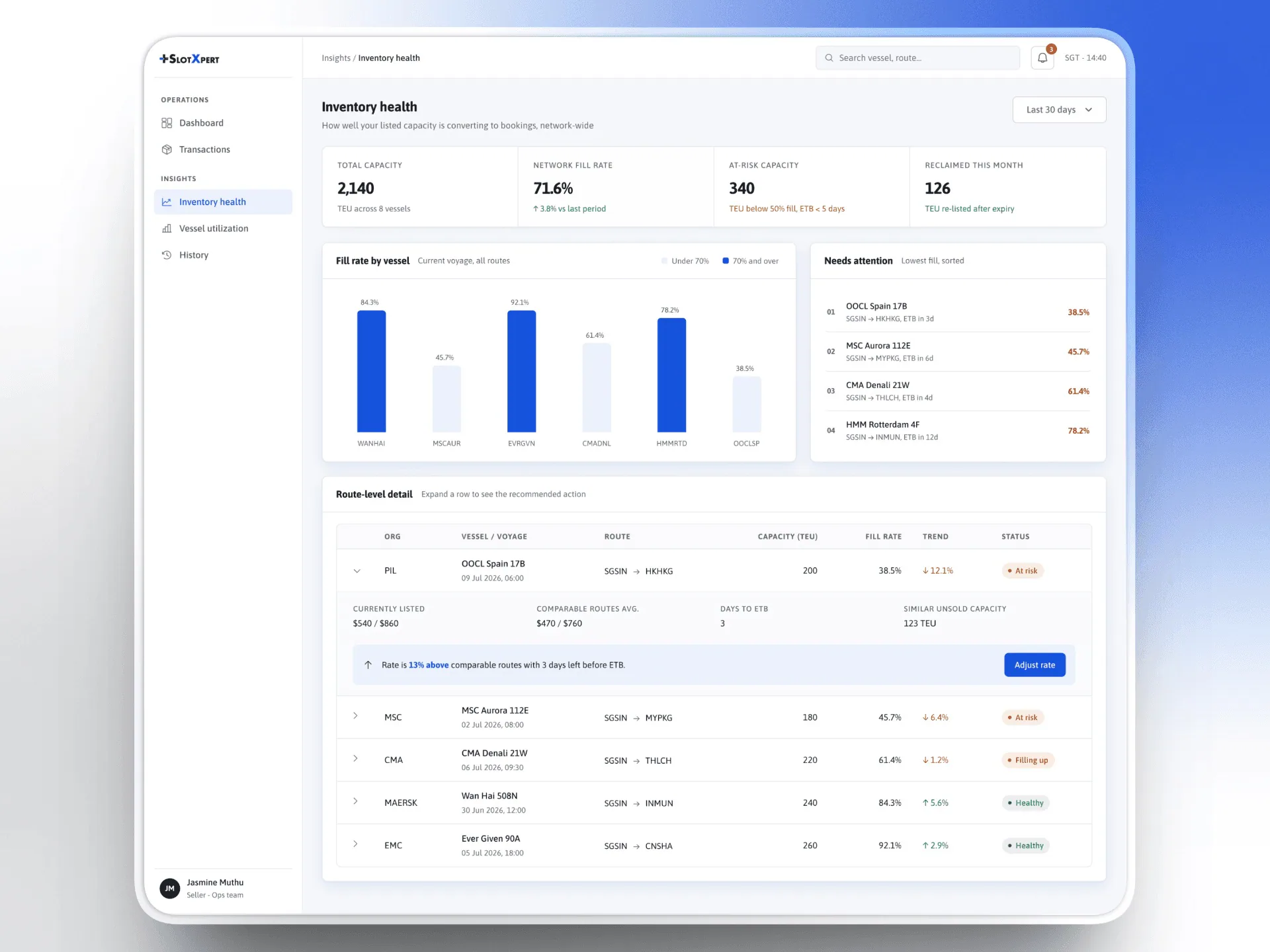The width and height of the screenshot is (1270, 952).
Task: Click the Adjust rate button
Action: pos(1035,665)
